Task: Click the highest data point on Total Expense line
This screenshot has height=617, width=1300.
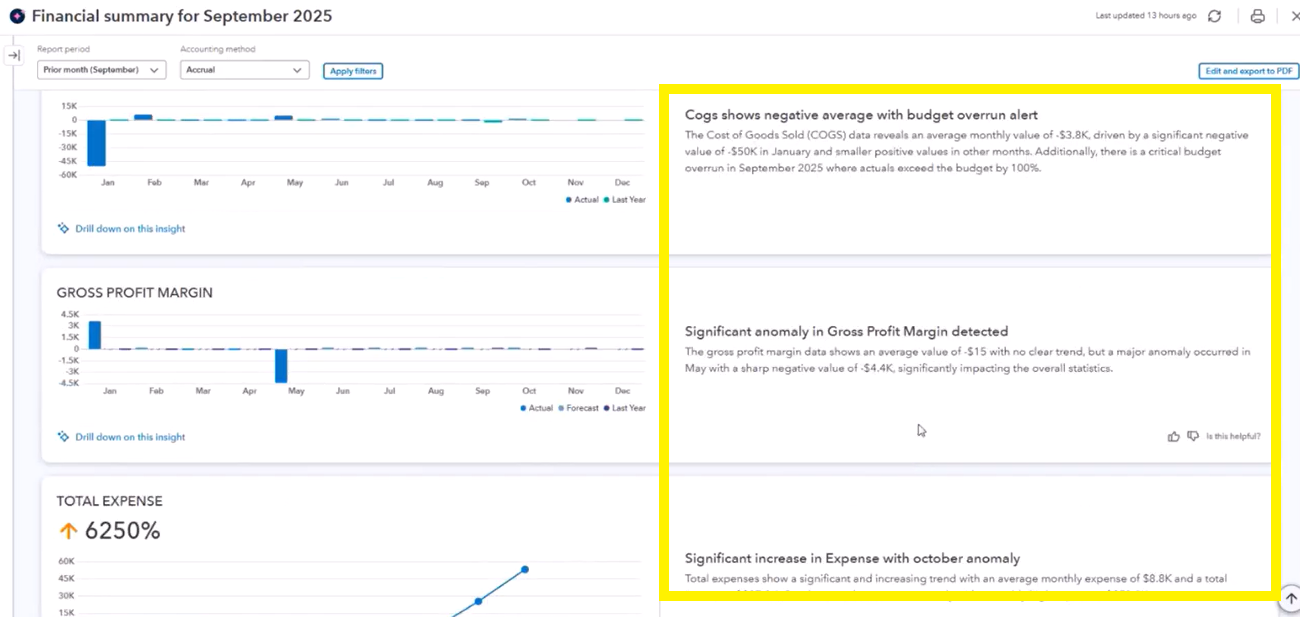Action: pyautogui.click(x=524, y=570)
